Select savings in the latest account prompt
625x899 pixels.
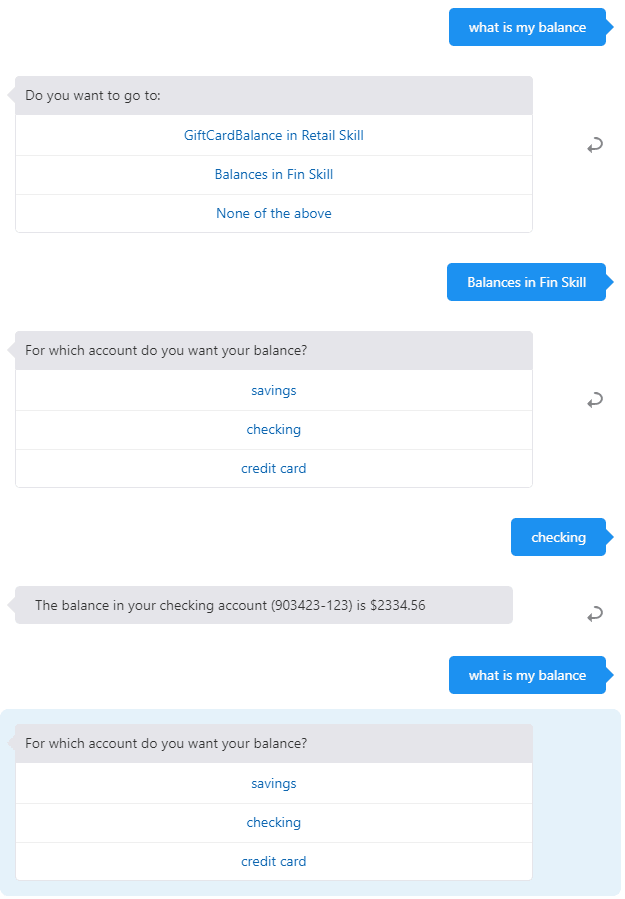(x=273, y=783)
